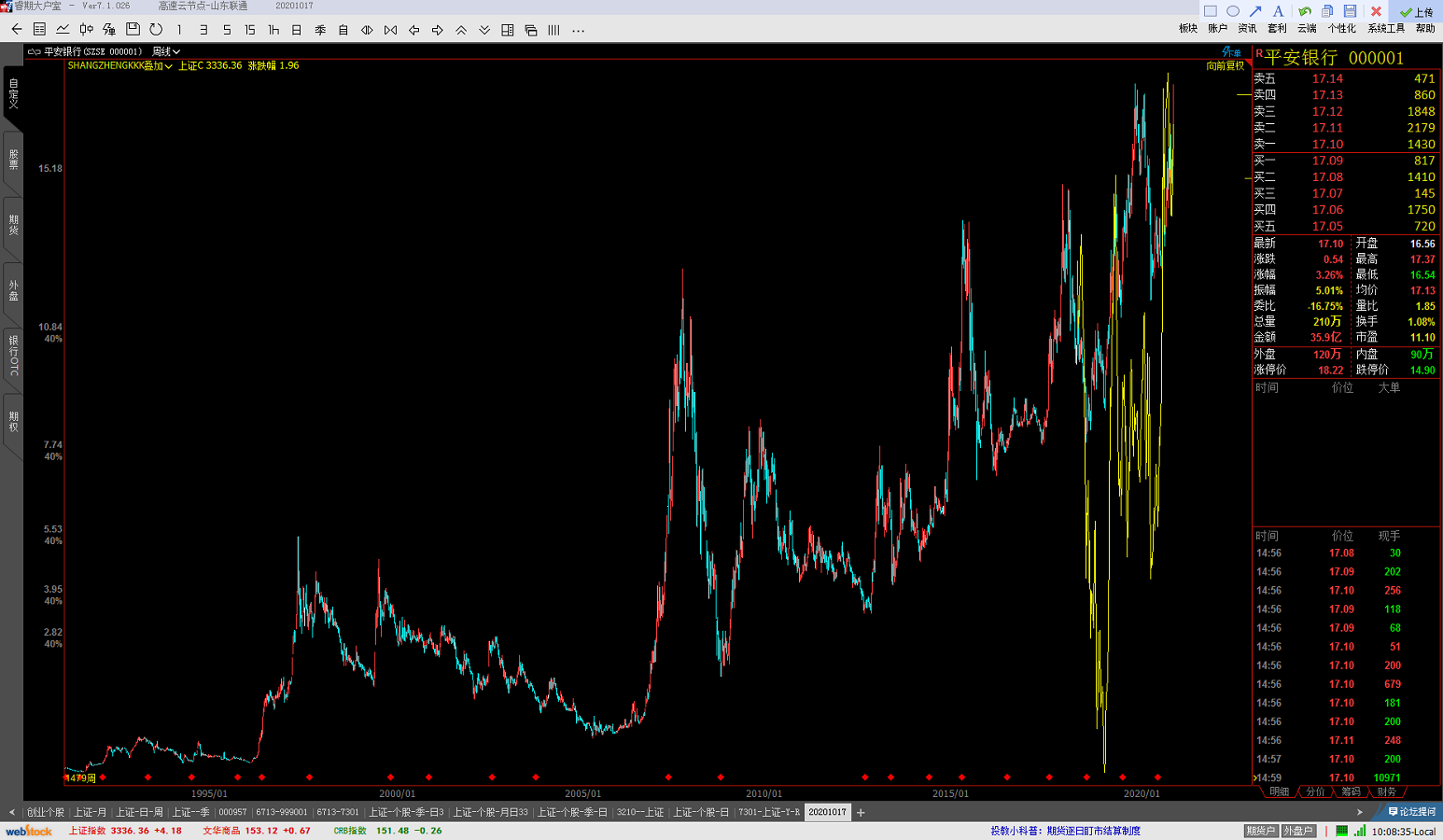Pick the text annotation tool
1443x840 pixels.
[x=1278, y=11]
